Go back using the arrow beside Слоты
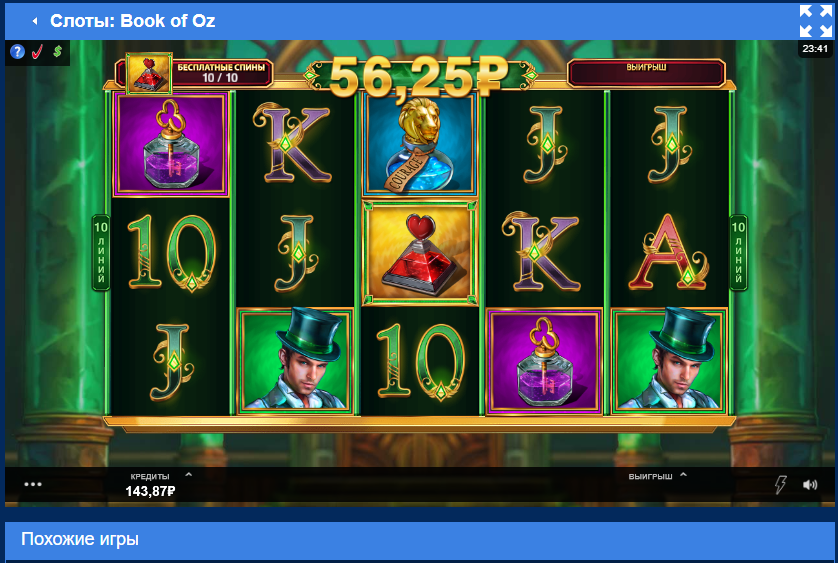Image resolution: width=838 pixels, height=563 pixels. [x=35, y=21]
